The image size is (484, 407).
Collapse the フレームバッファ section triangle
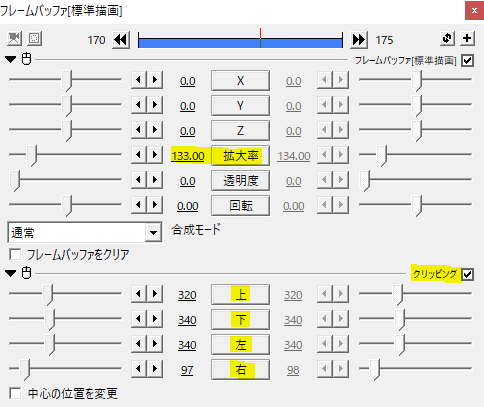11,60
